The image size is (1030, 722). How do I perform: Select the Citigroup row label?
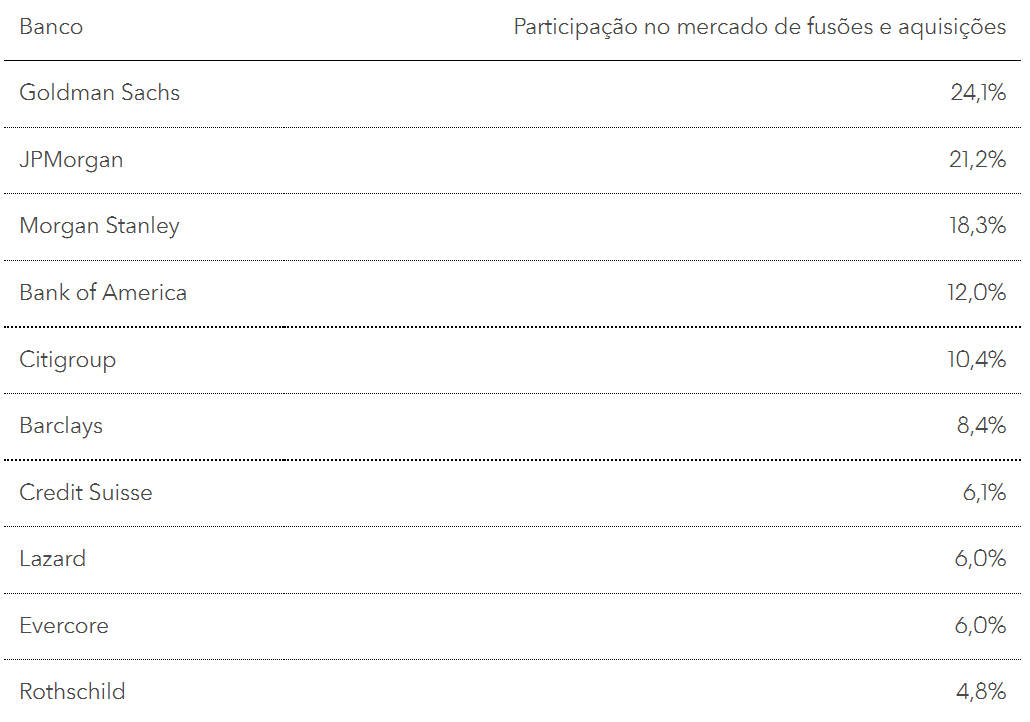(68, 360)
